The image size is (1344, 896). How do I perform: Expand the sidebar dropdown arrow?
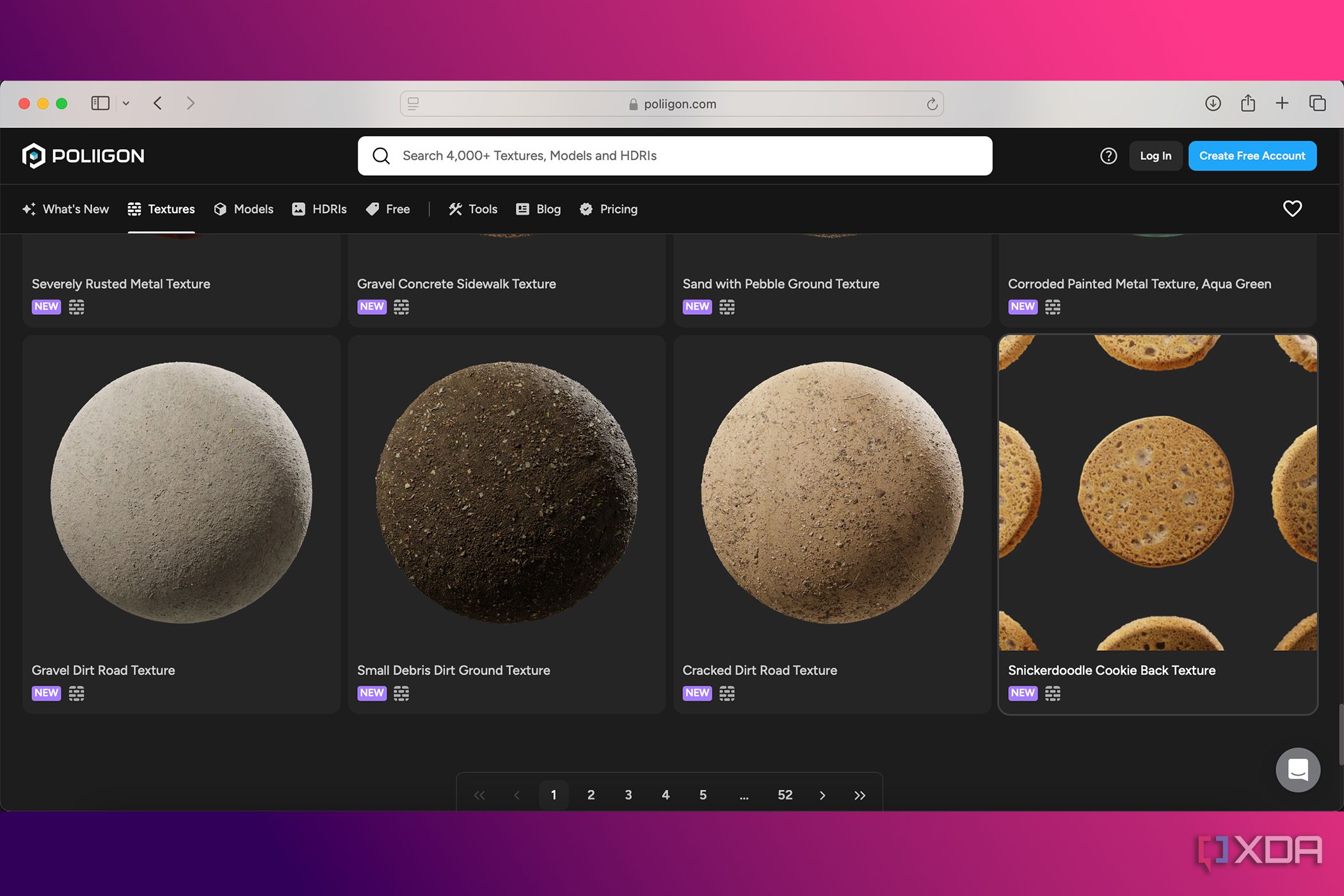pos(126,103)
